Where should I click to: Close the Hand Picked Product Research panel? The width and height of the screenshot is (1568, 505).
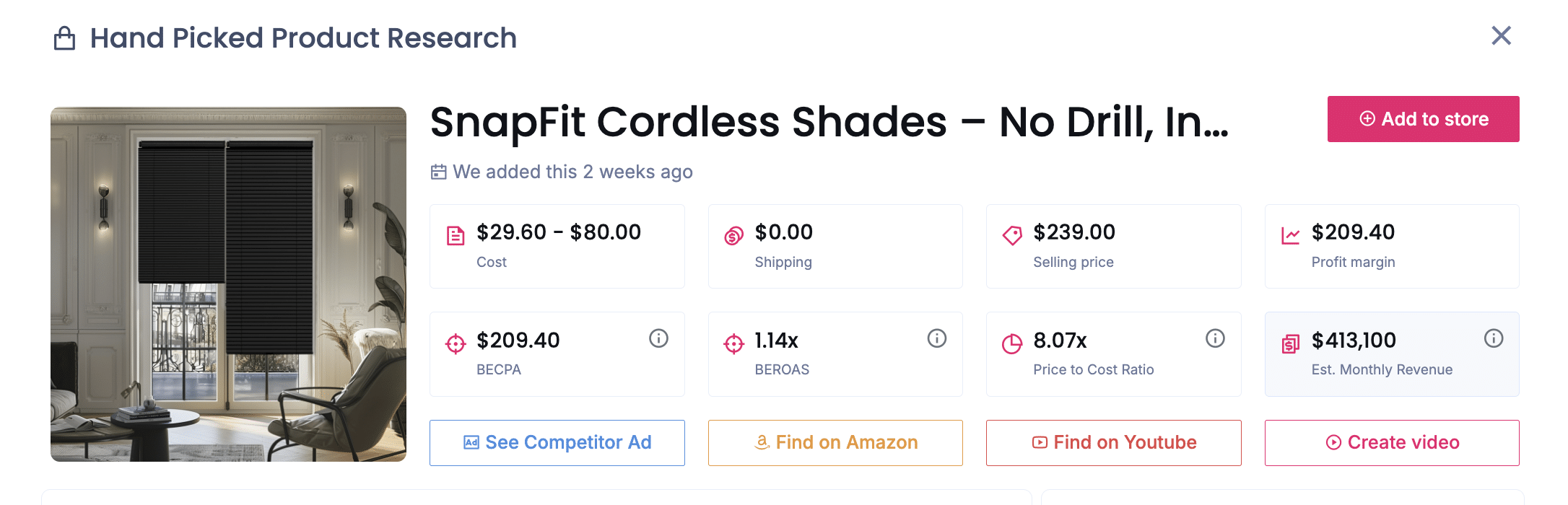(x=1501, y=35)
